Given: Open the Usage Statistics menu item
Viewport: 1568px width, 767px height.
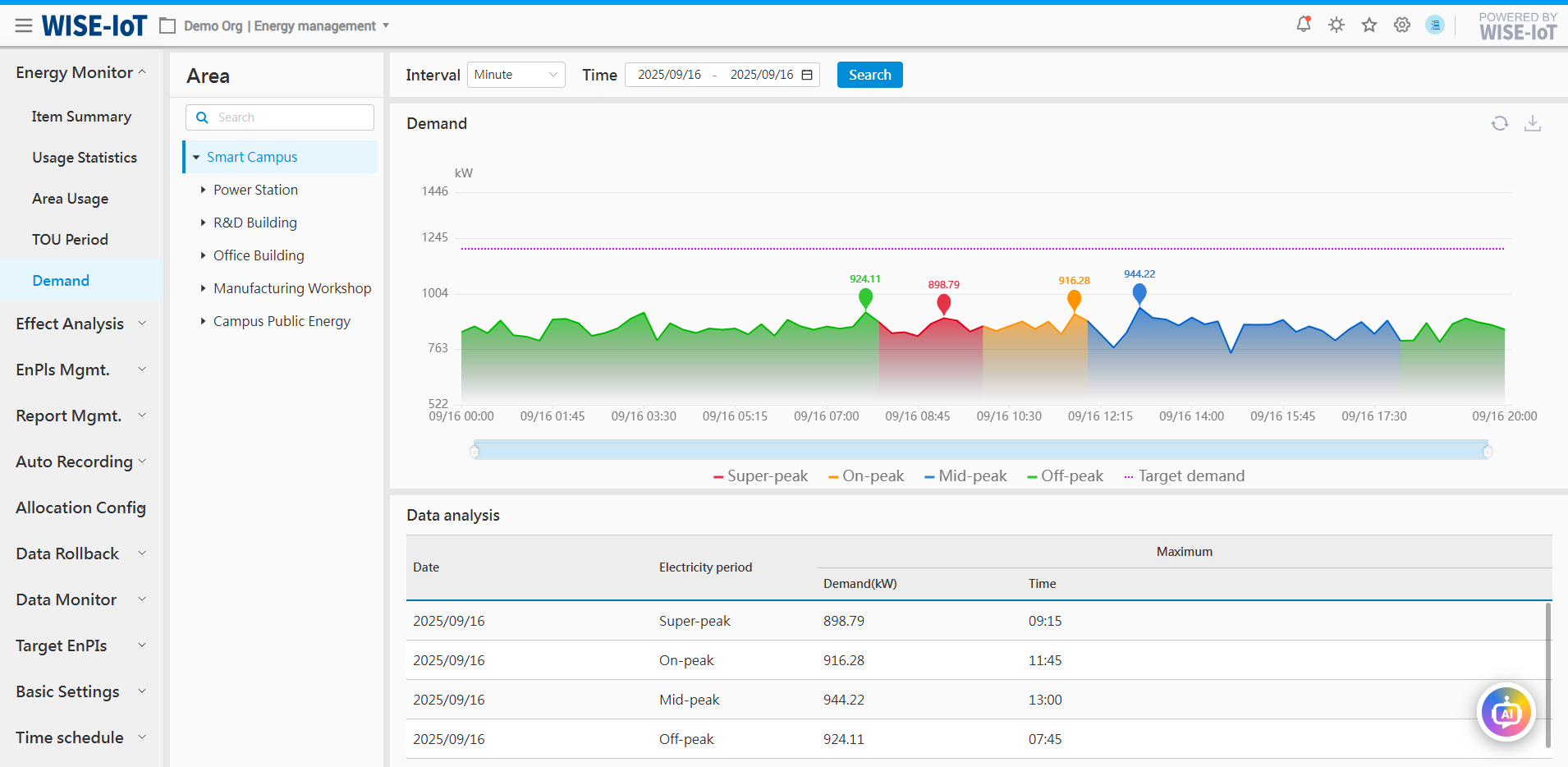Looking at the screenshot, I should (x=85, y=158).
